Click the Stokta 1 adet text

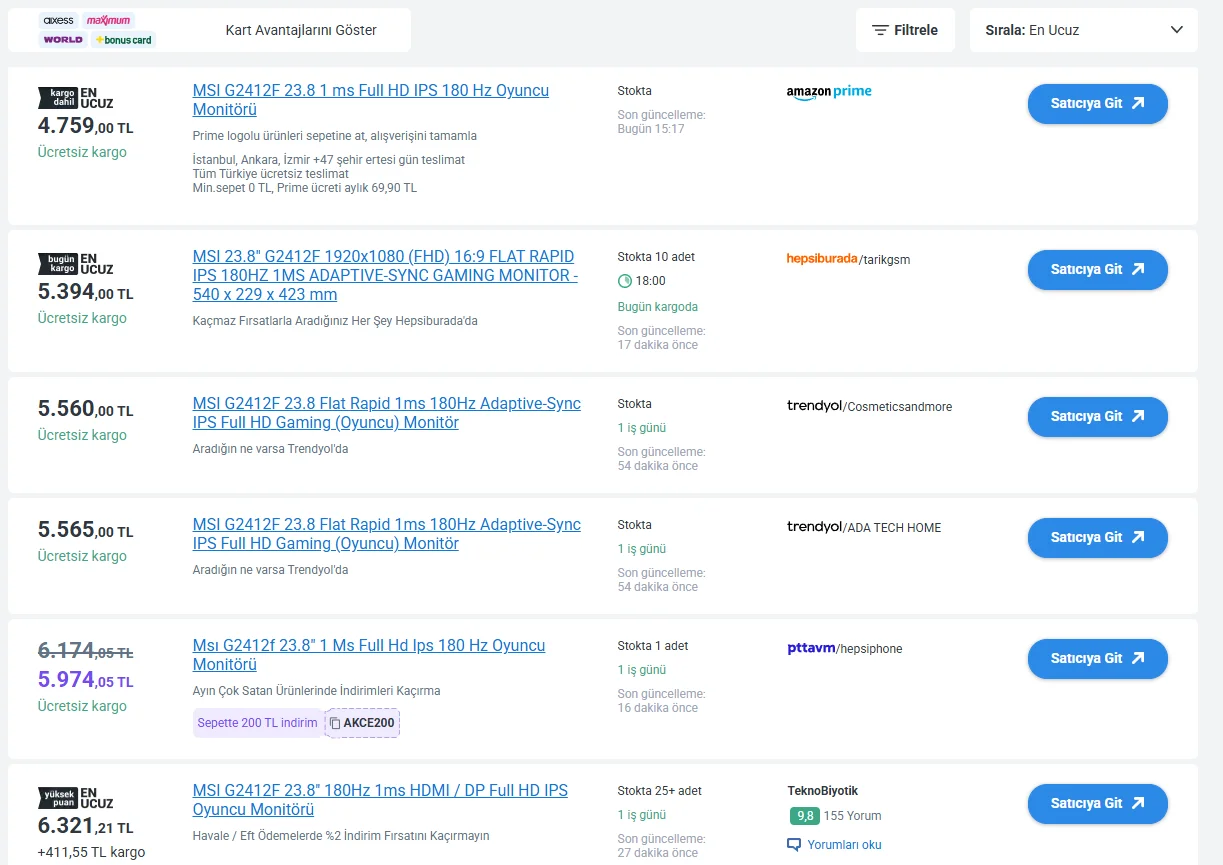pyautogui.click(x=653, y=646)
